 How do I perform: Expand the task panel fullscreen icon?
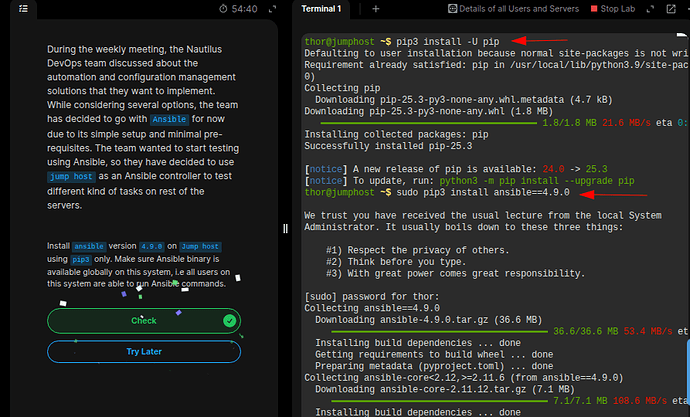click(x=272, y=9)
